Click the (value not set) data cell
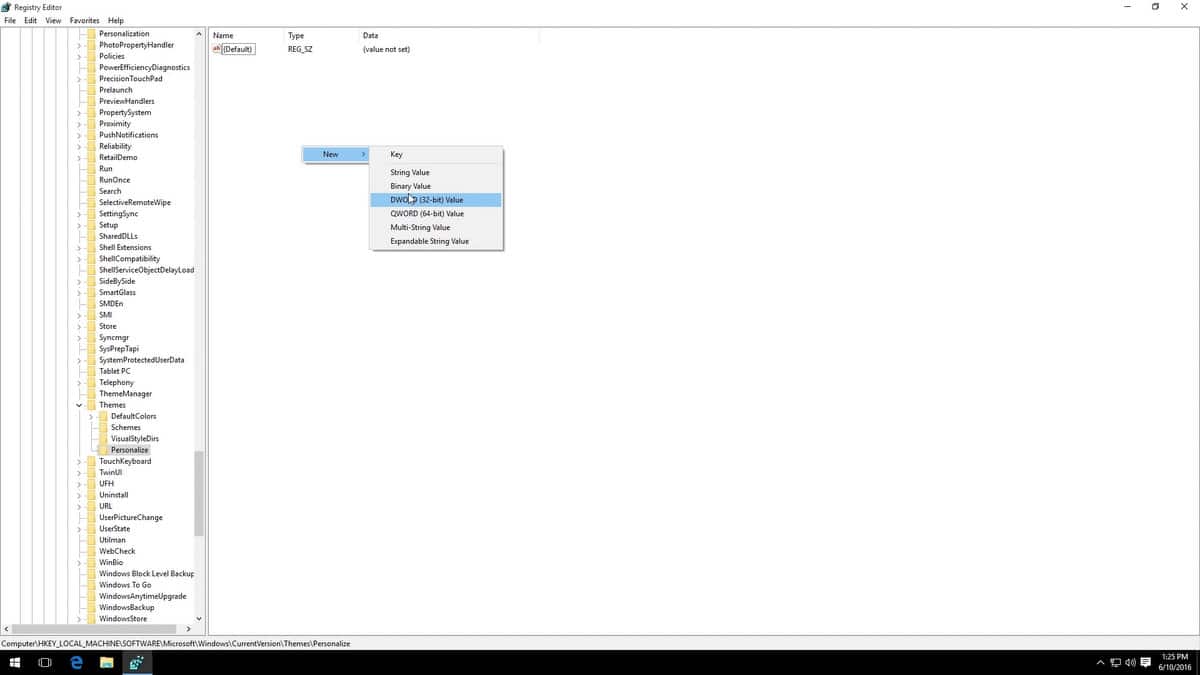The image size is (1200, 675). [386, 49]
